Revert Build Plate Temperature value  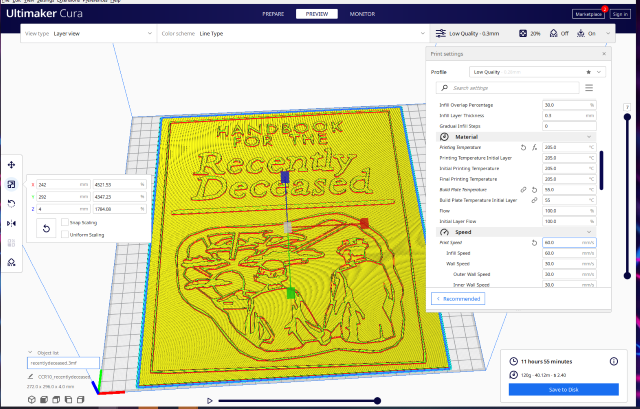point(534,190)
